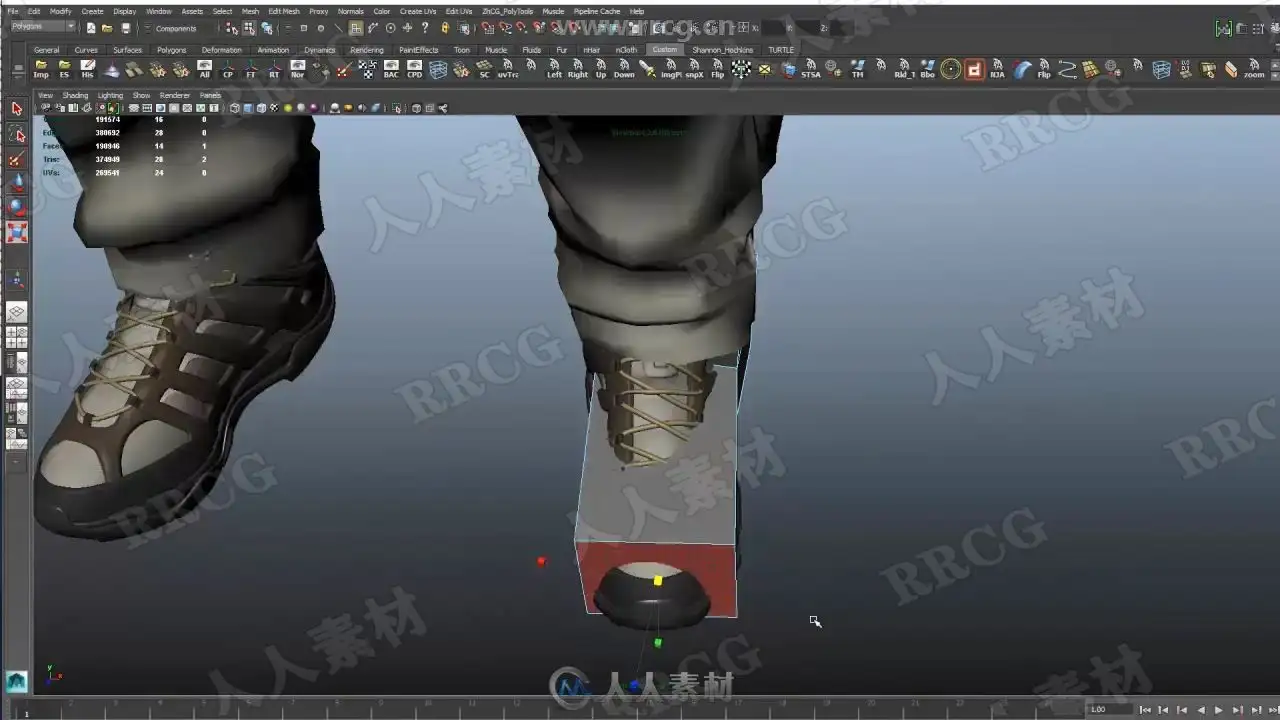Screen dimensions: 1280x720
Task: Create new scene from status line
Action: 91,28
